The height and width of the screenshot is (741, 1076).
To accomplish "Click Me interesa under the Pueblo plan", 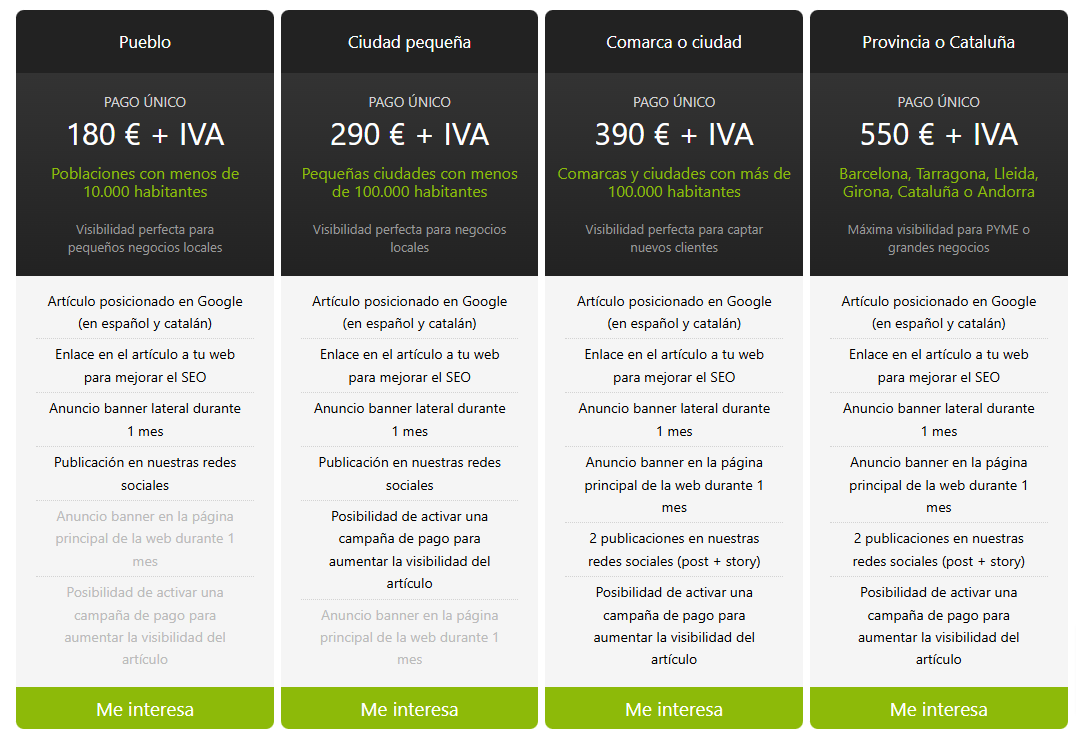I will (145, 709).
